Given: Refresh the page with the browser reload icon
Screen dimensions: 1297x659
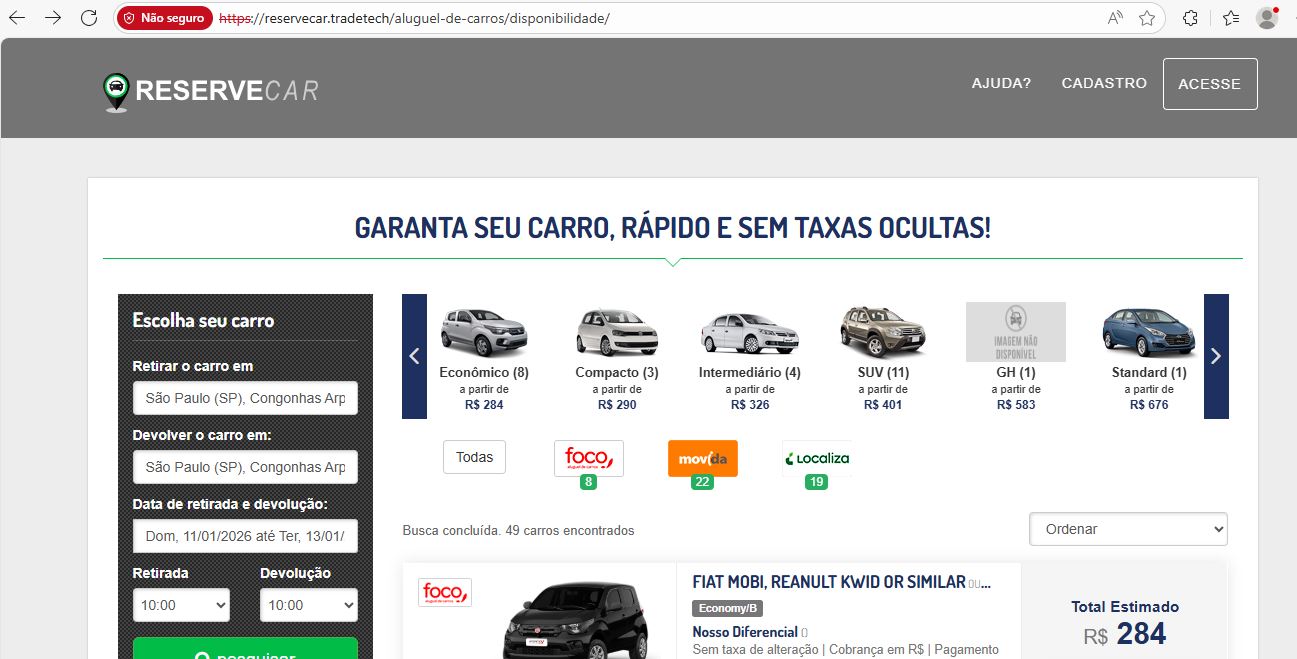Looking at the screenshot, I should tap(88, 18).
